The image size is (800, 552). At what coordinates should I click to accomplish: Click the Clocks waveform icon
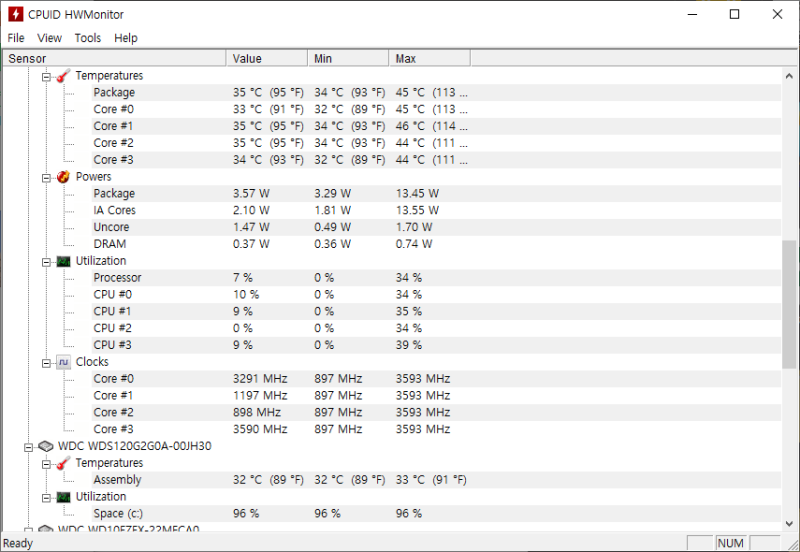(x=63, y=362)
